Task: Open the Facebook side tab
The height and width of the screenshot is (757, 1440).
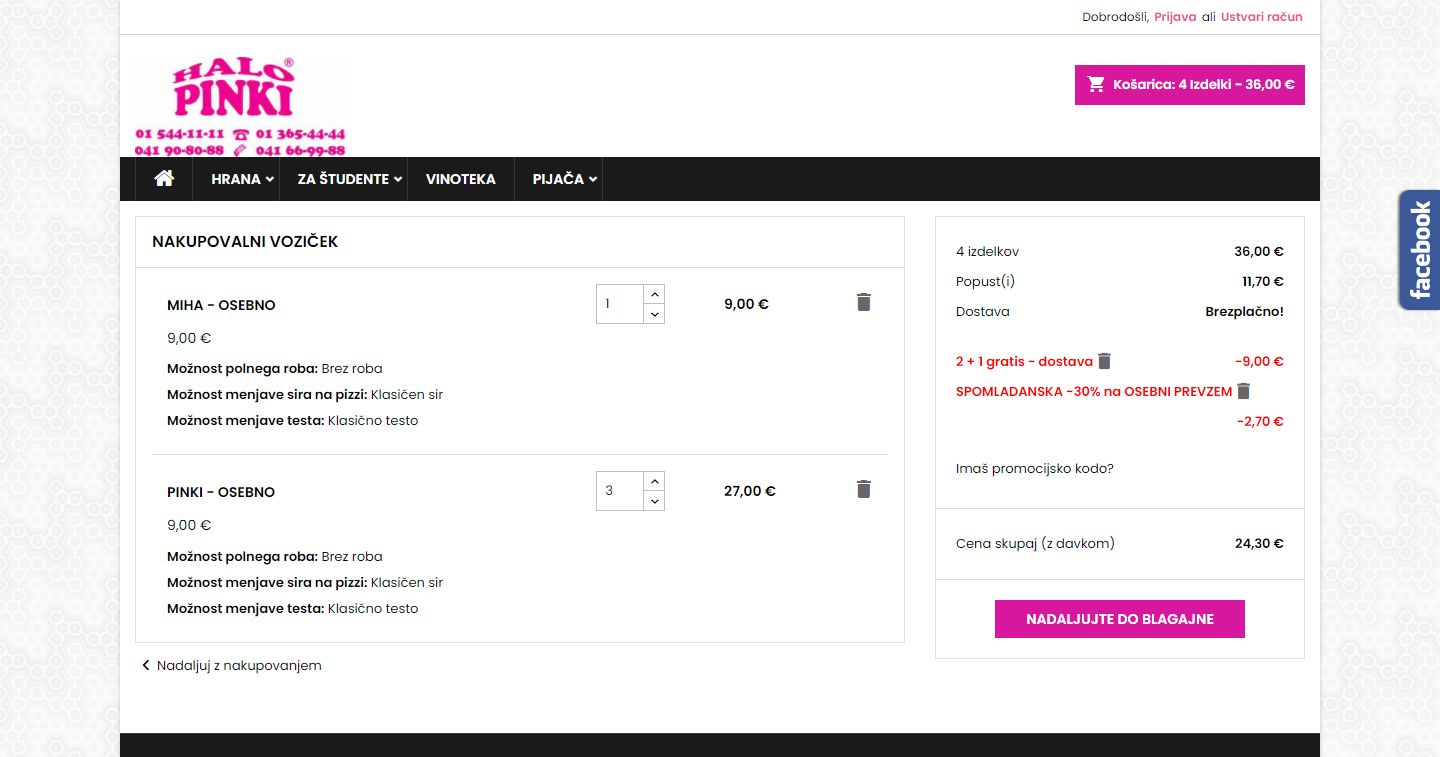Action: point(1419,250)
